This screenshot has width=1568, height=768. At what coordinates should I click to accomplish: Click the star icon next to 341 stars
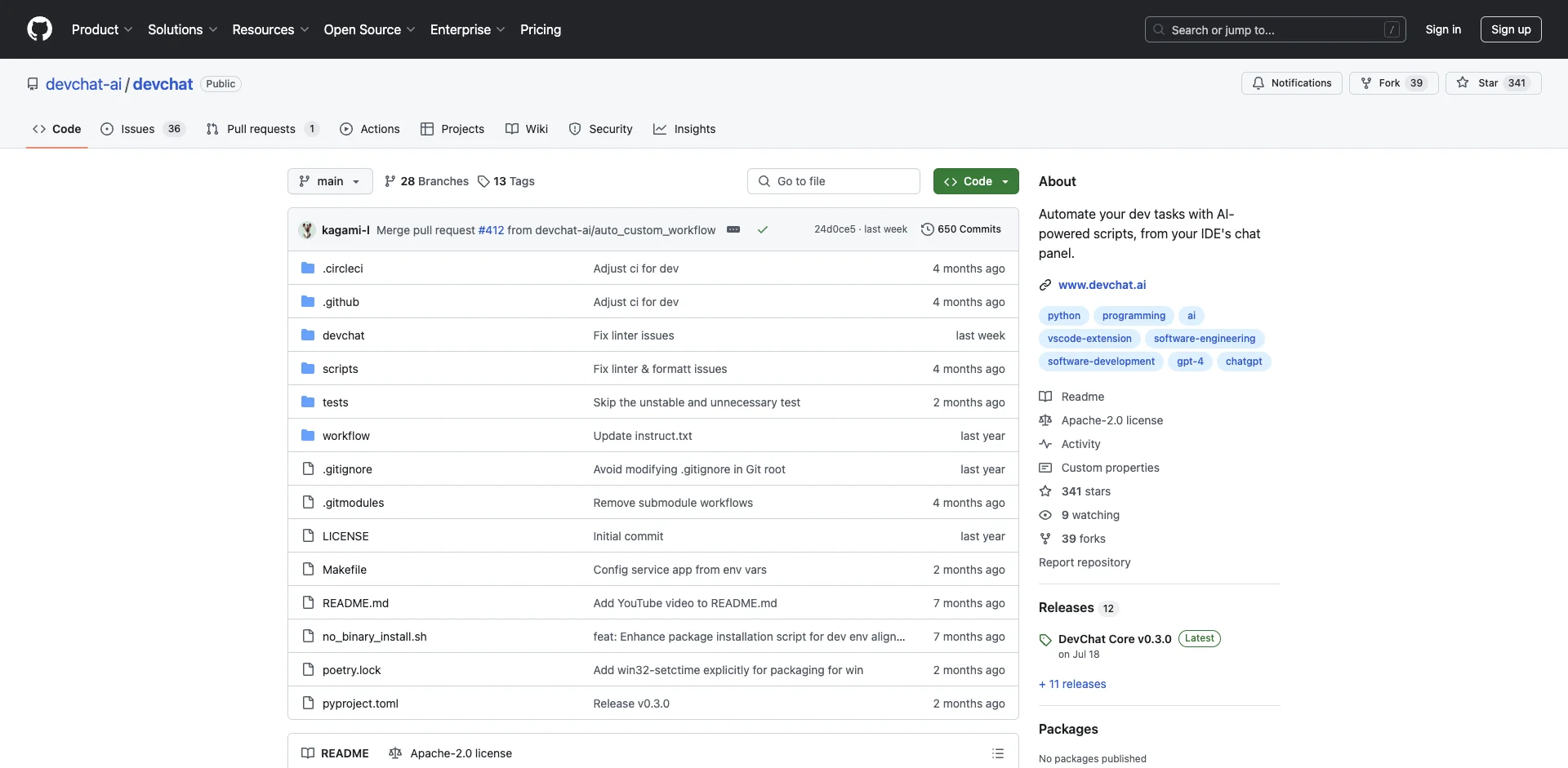1045,491
